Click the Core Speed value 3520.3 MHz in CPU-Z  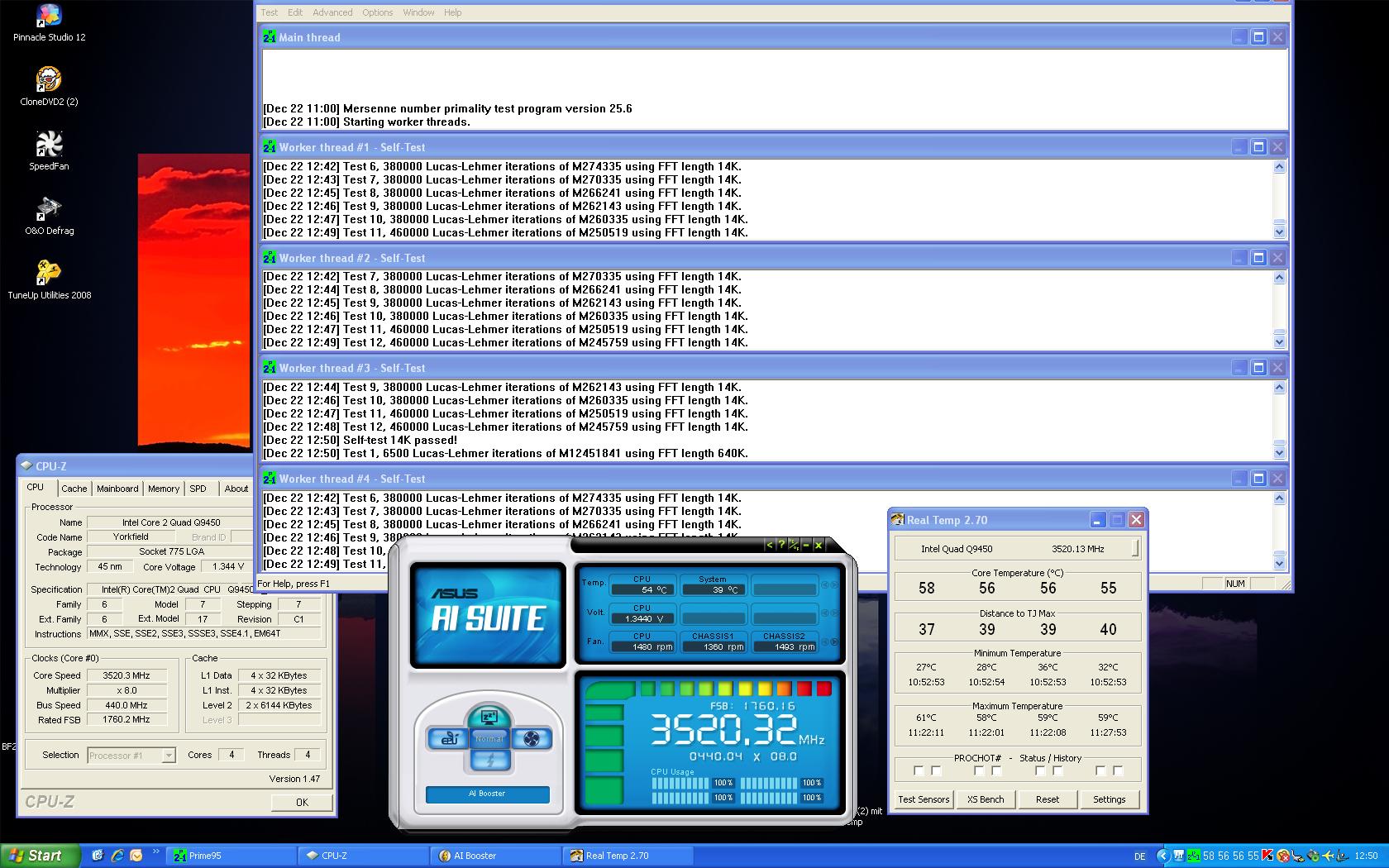coord(126,675)
